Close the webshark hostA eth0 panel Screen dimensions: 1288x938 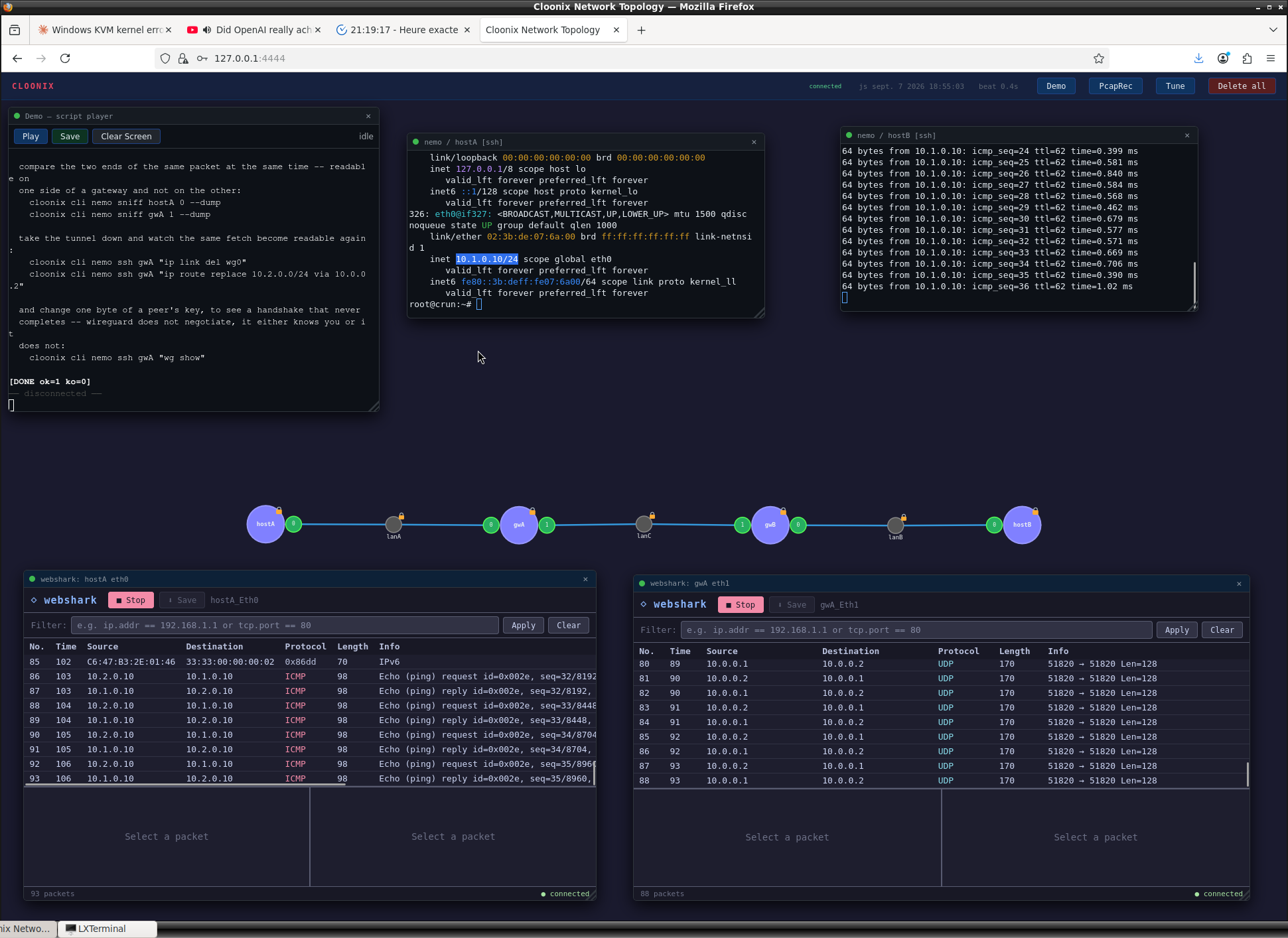pyautogui.click(x=585, y=579)
